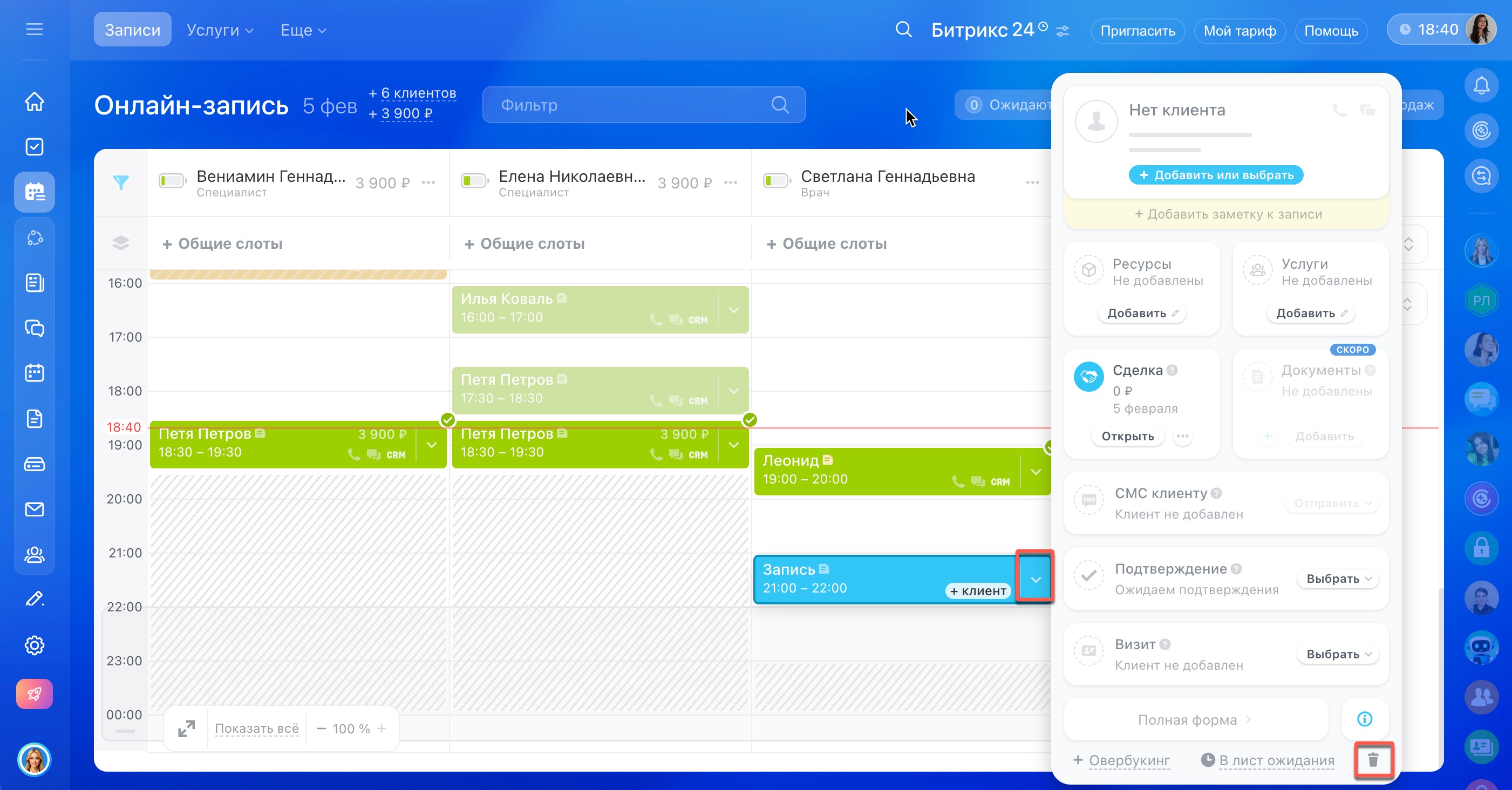Screen dimensions: 1512x790
Task: Open the info icon beside Полная форма
Action: click(x=1365, y=719)
